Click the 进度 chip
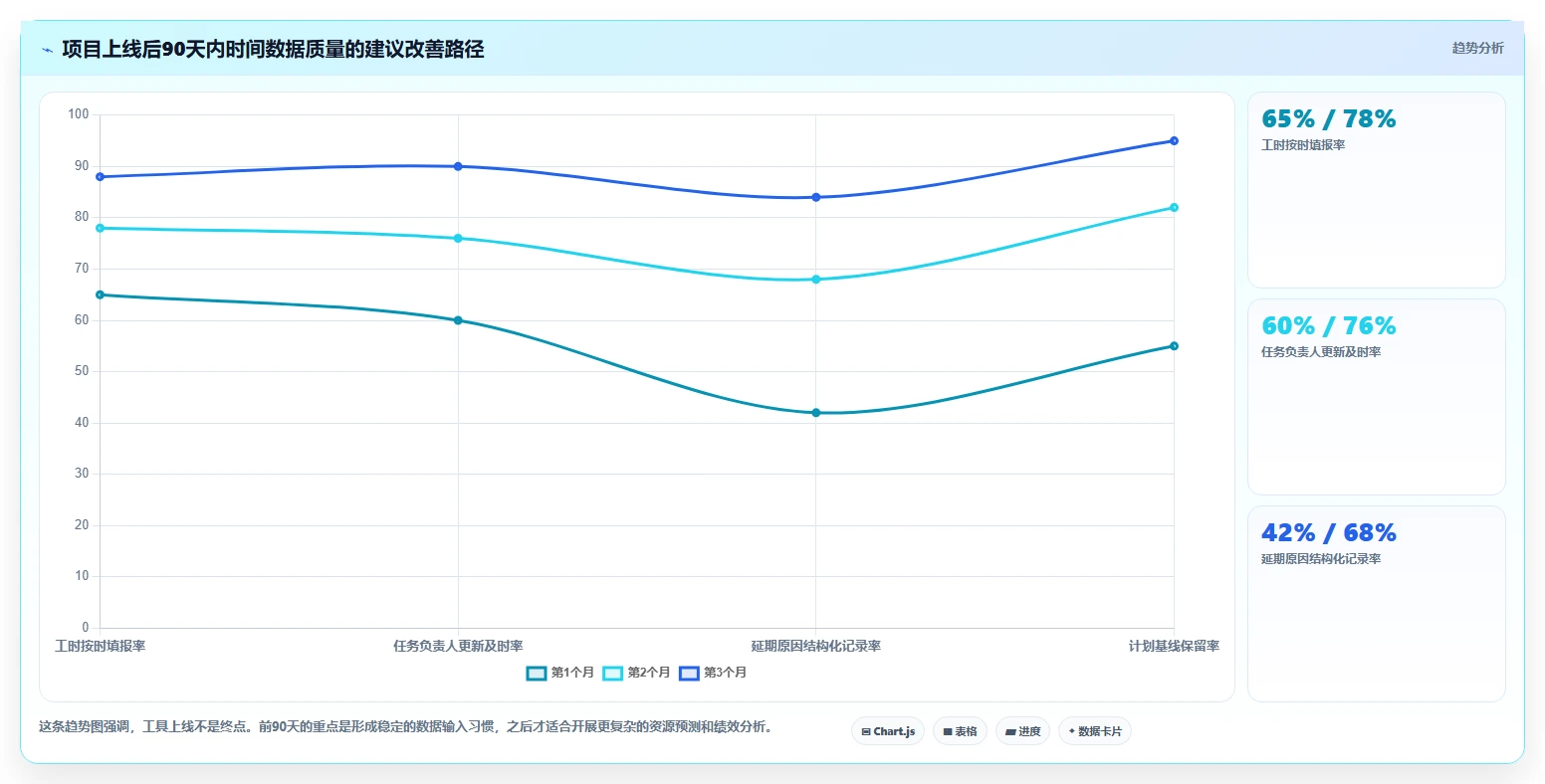Image resolution: width=1545 pixels, height=784 pixels. 1023,731
